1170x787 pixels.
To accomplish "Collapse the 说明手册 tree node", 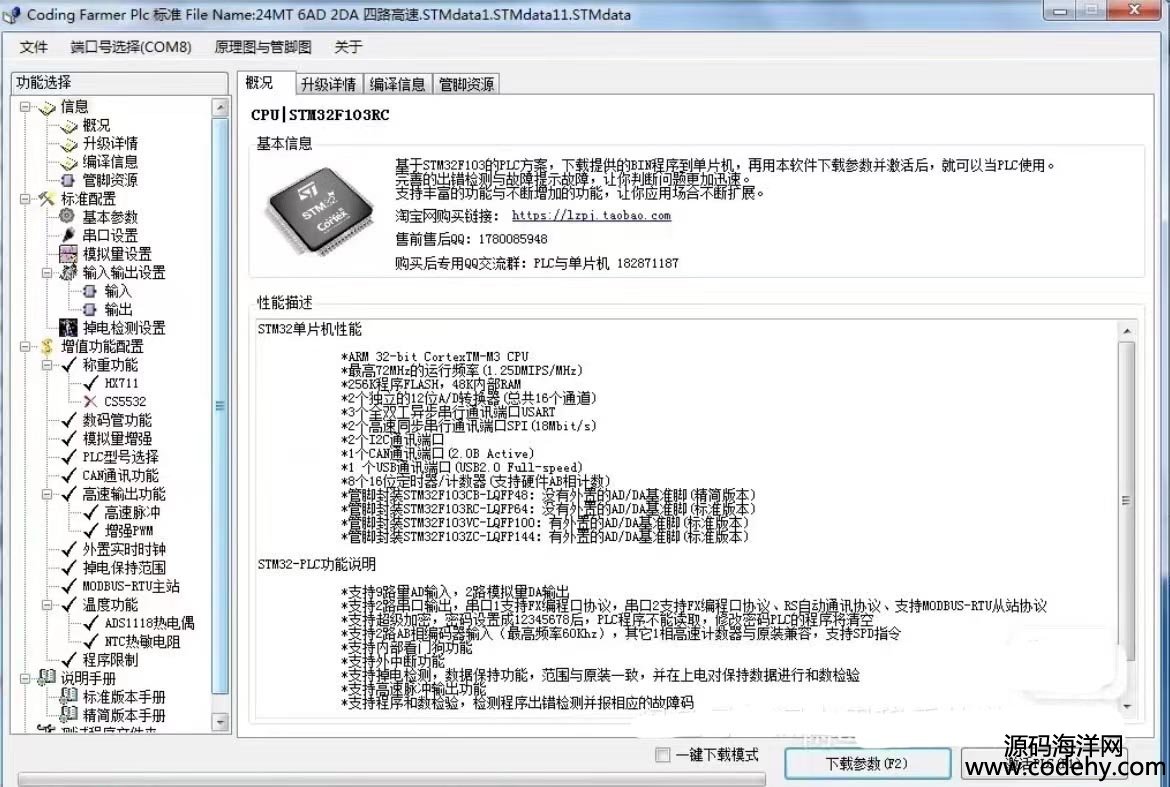I will [x=25, y=678].
